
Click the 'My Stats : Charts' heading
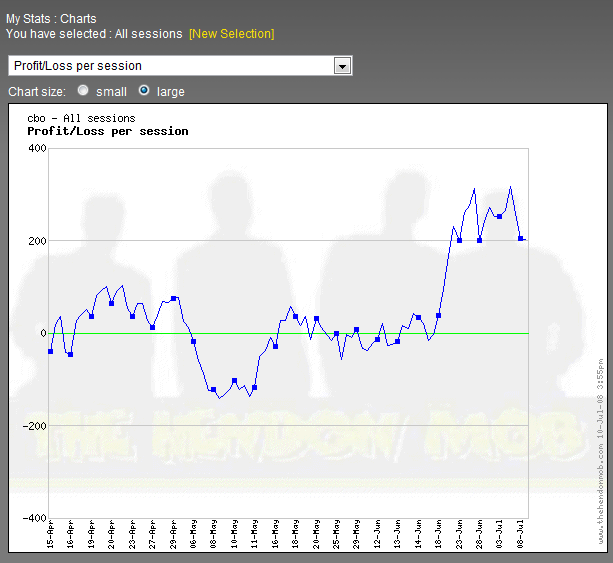coord(51,19)
